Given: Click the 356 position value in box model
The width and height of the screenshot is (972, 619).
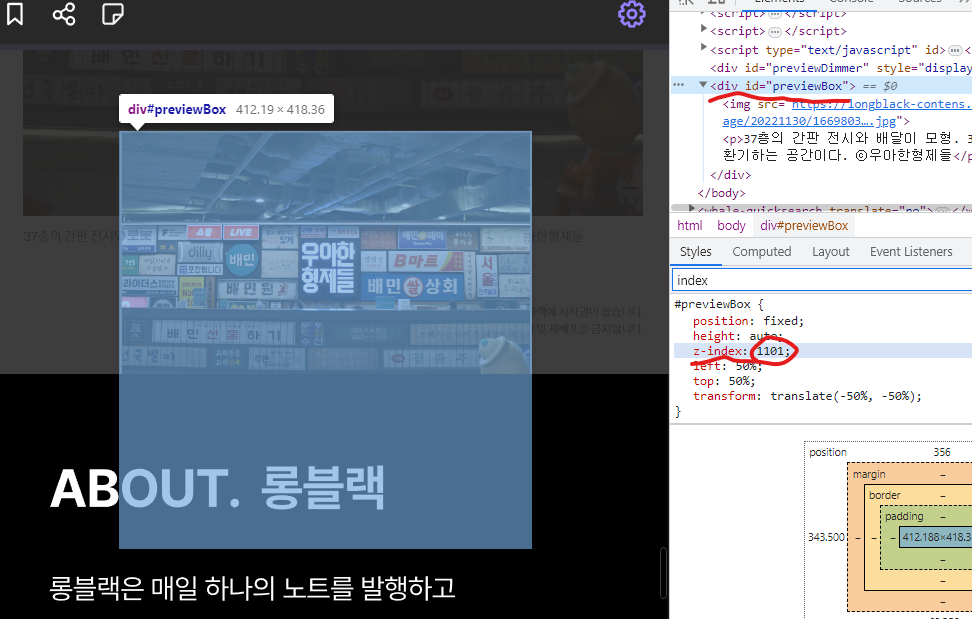Looking at the screenshot, I should 942,452.
